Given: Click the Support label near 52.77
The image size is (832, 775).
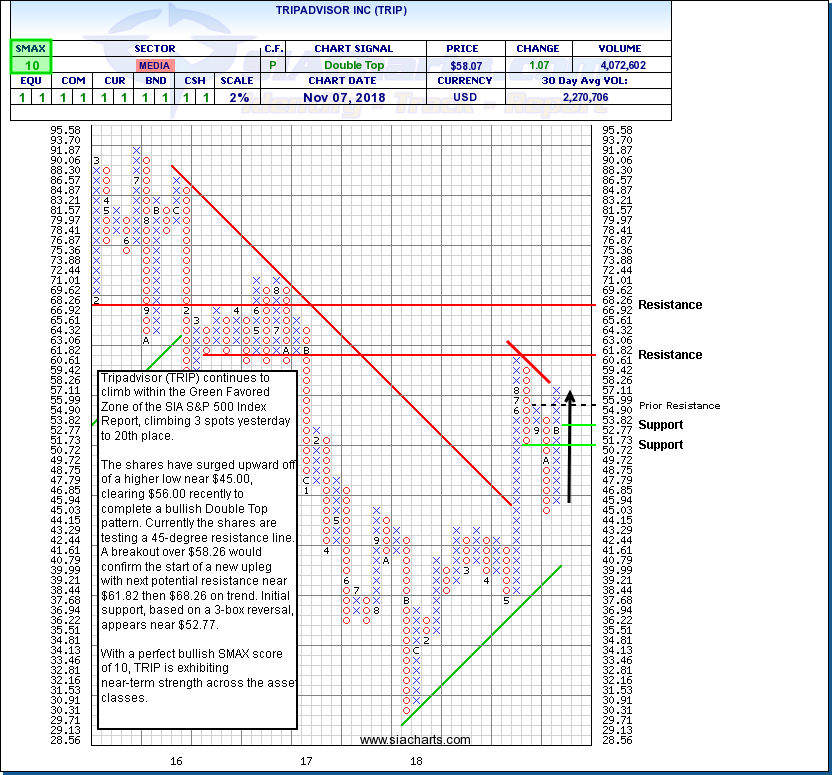Looking at the screenshot, I should [x=660, y=425].
